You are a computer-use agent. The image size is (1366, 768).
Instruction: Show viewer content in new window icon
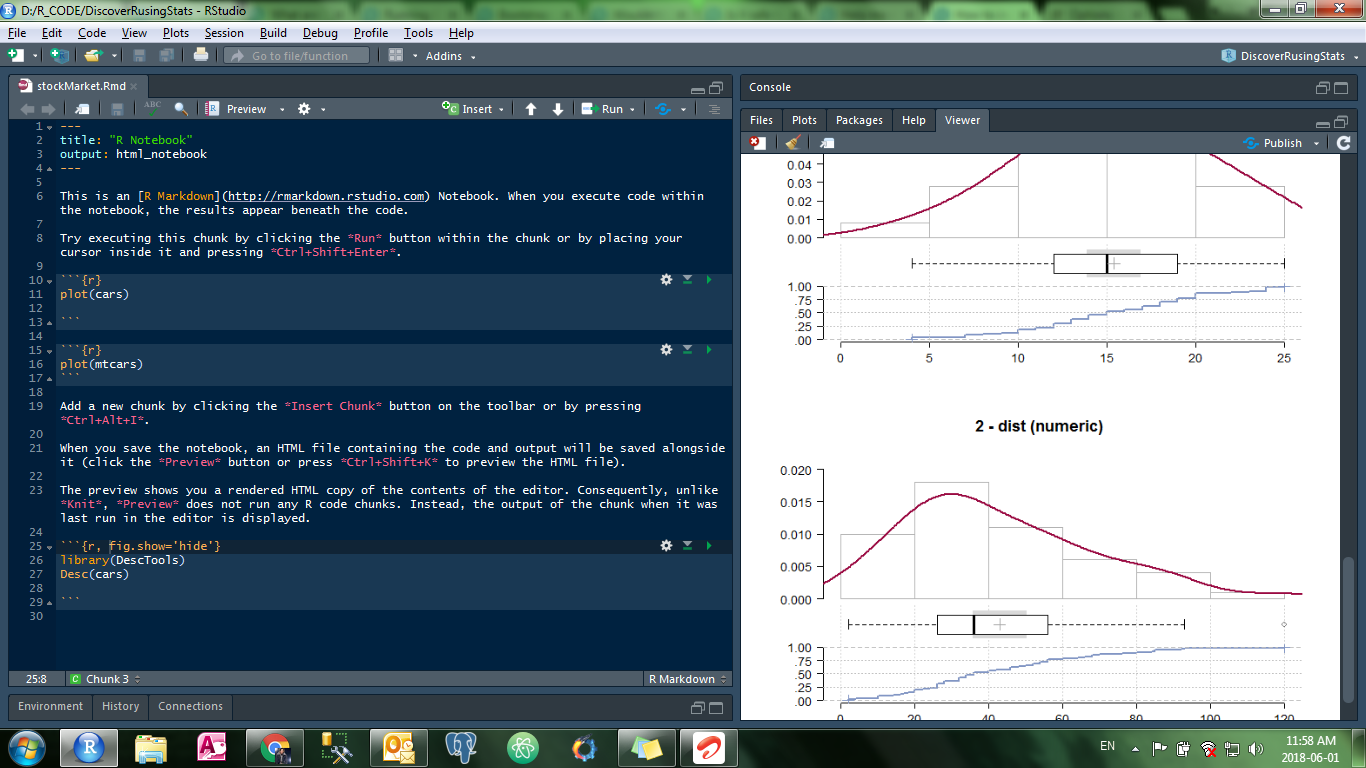tap(826, 143)
